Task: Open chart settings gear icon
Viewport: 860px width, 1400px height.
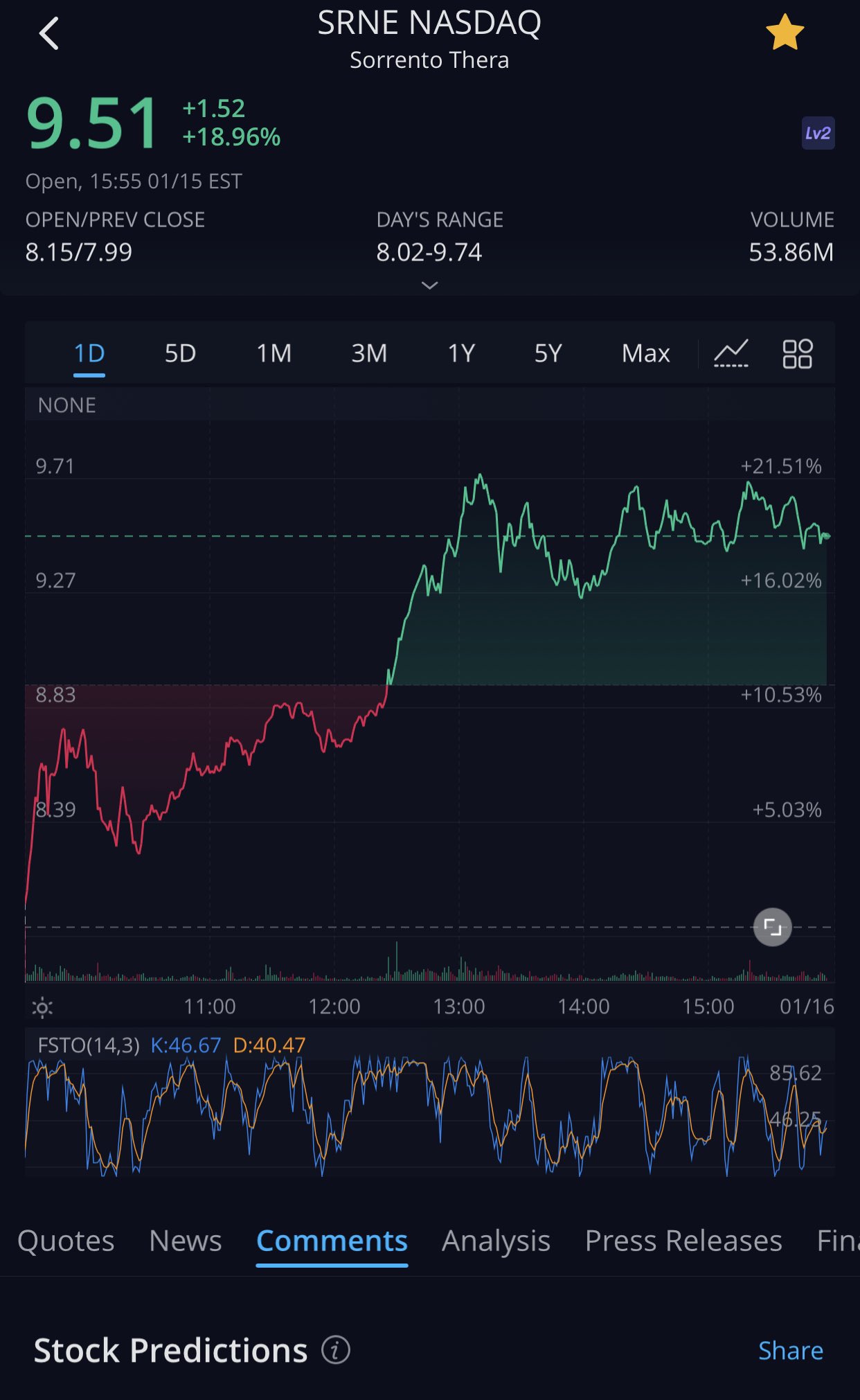Action: (x=42, y=1007)
